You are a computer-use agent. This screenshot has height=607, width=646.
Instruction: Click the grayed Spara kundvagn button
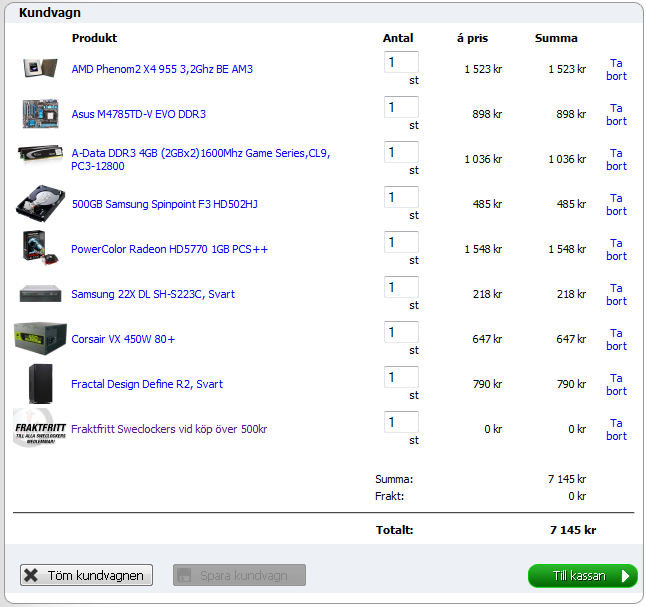tap(239, 575)
